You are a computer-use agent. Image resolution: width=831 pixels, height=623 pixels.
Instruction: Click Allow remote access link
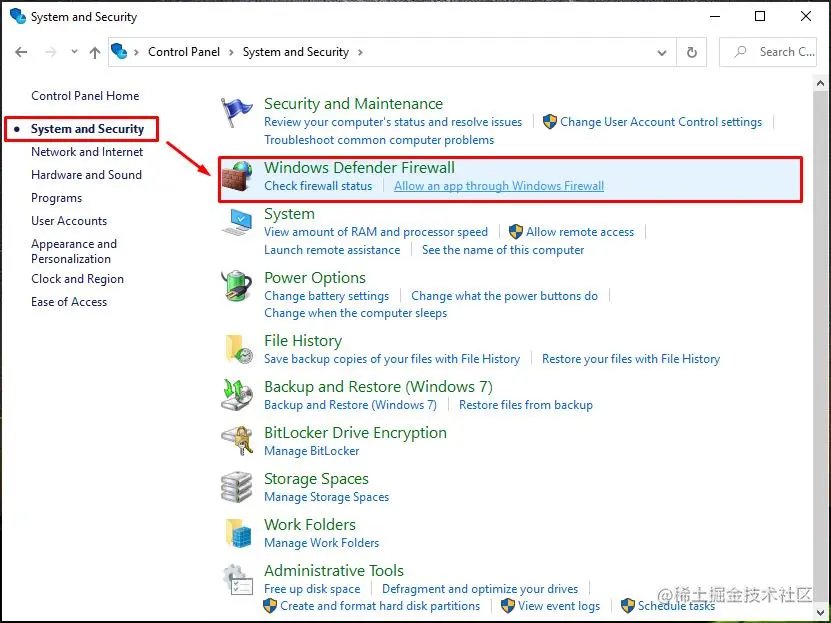click(580, 232)
